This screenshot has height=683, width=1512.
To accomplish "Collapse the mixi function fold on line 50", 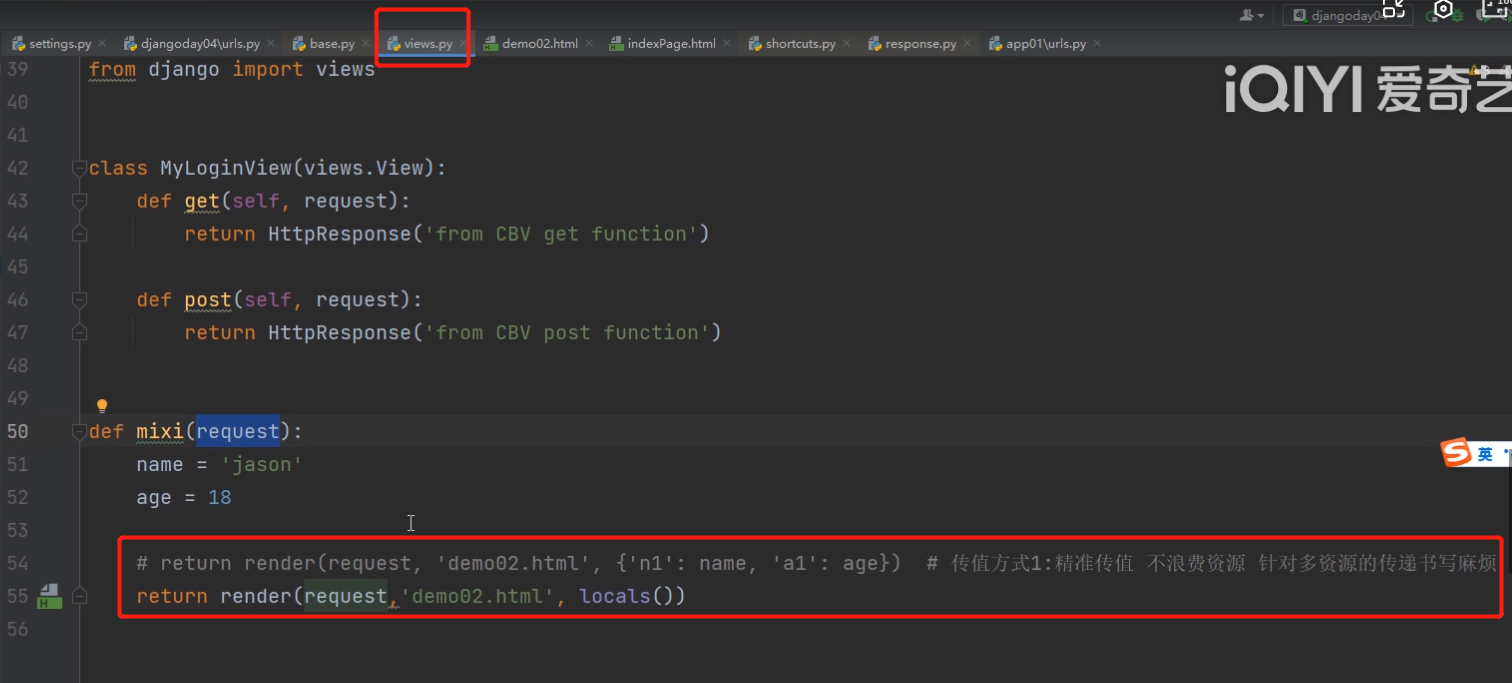I will (x=79, y=432).
